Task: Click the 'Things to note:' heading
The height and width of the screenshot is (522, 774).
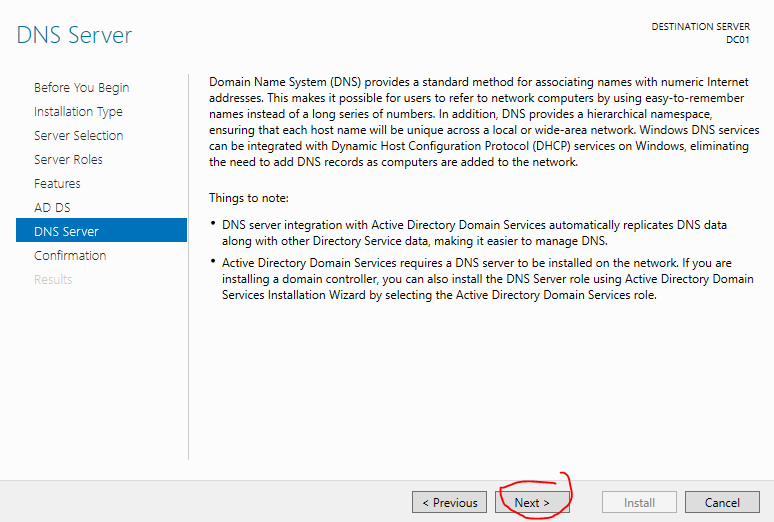Action: click(249, 198)
